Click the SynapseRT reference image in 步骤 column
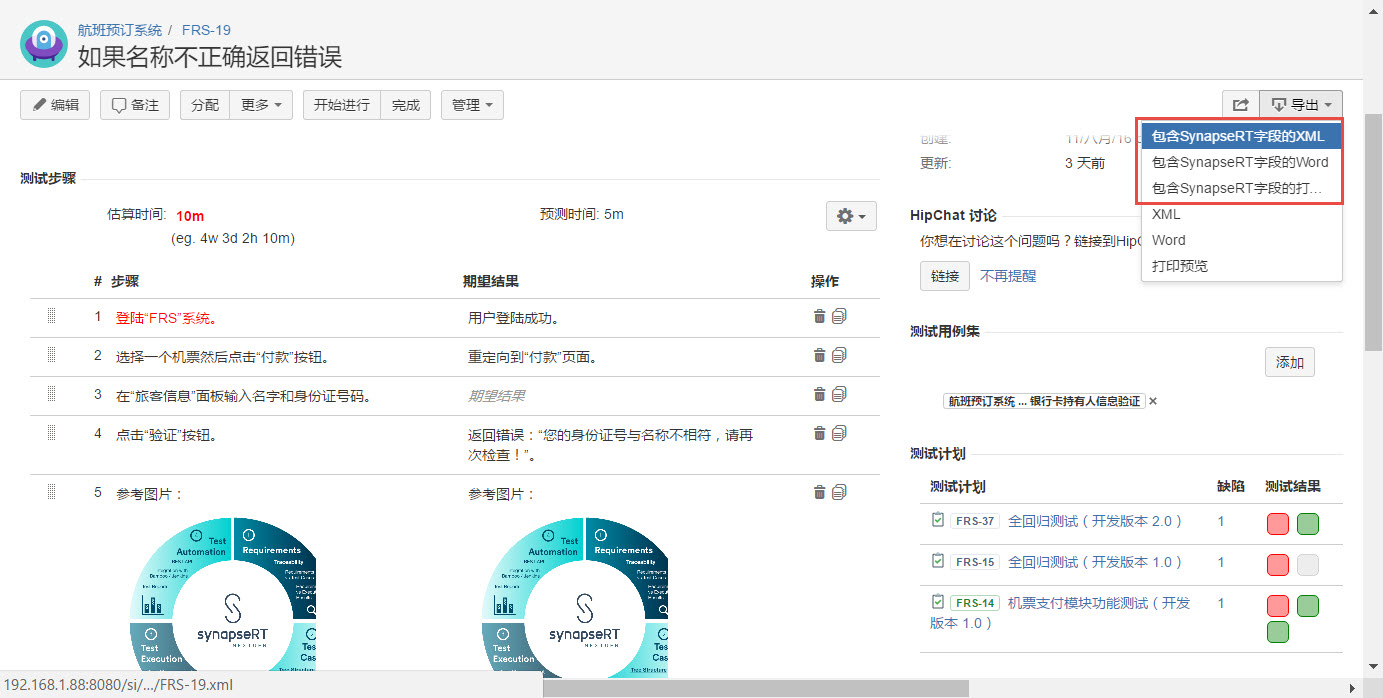 click(223, 594)
